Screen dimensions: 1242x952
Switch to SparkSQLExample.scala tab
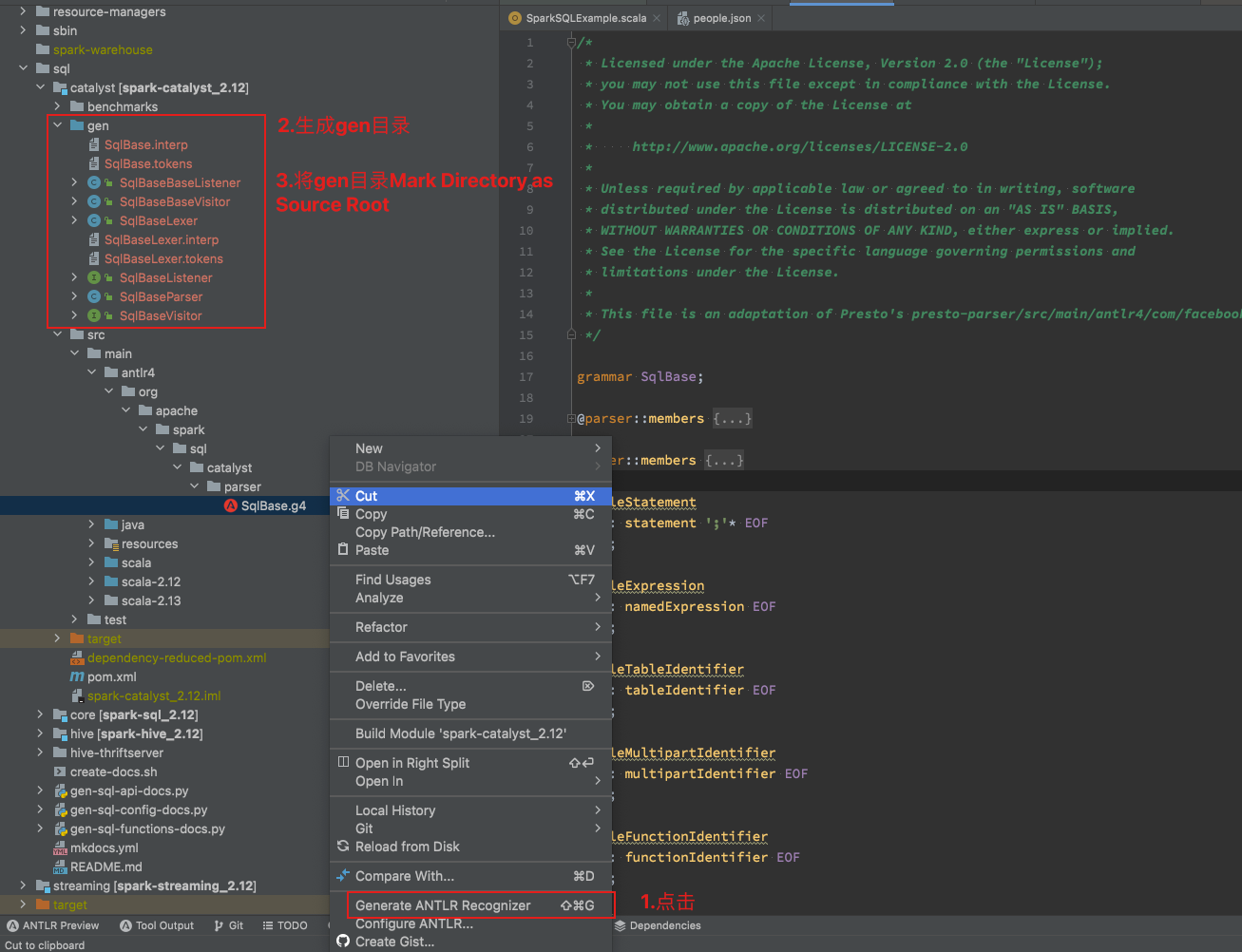pyautogui.click(x=585, y=18)
